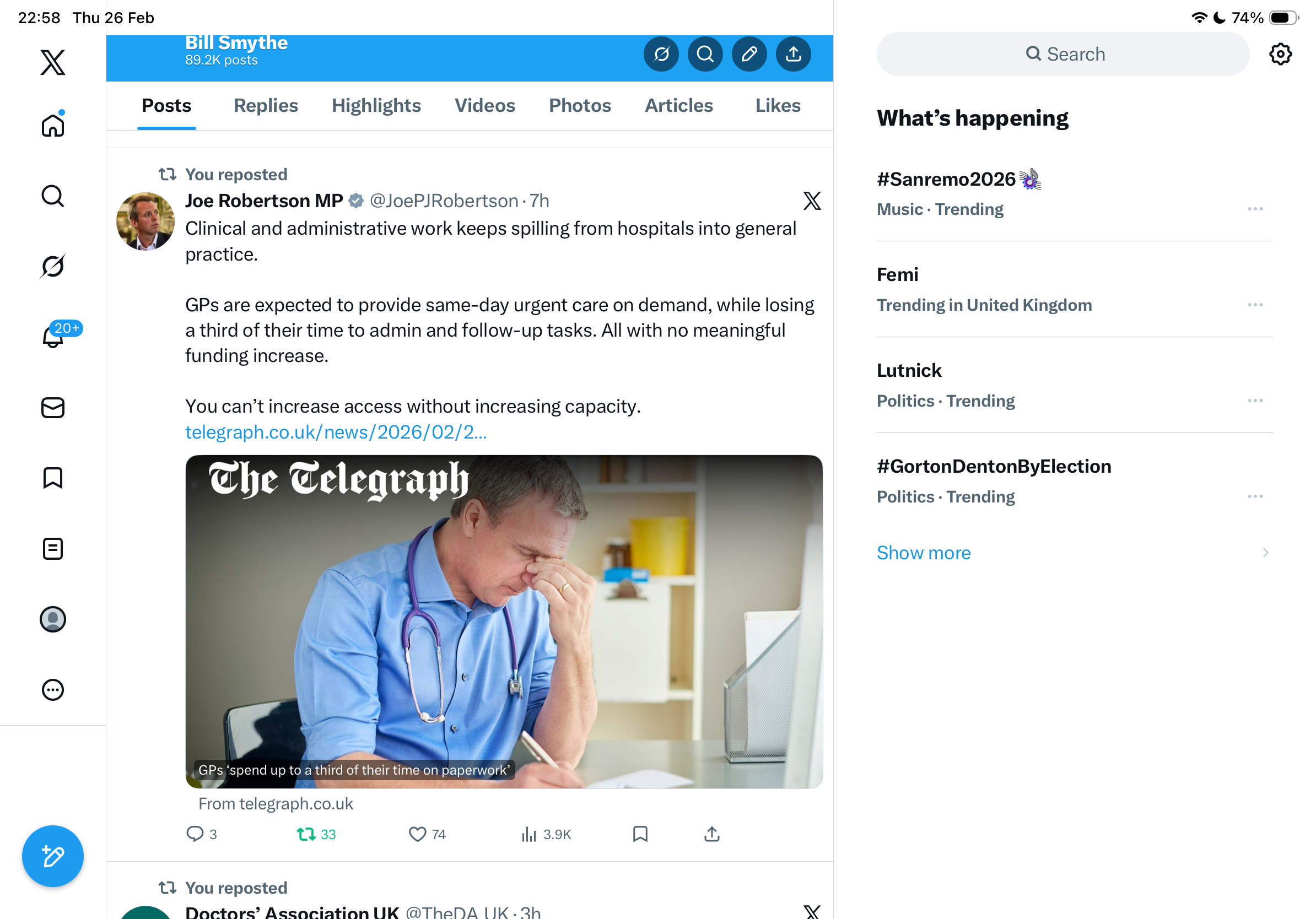Open options for #Sanremo2026 trend
Image resolution: width=1316 pixels, height=919 pixels.
tap(1255, 209)
